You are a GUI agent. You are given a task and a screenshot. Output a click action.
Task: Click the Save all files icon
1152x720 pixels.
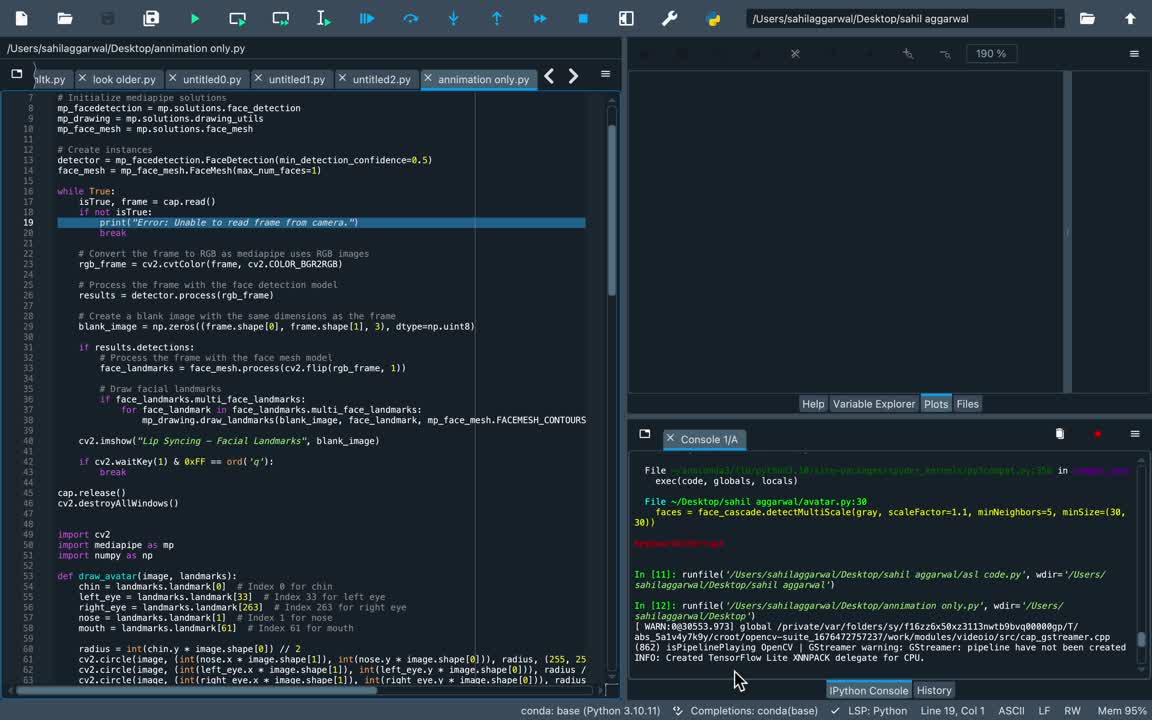tap(151, 18)
